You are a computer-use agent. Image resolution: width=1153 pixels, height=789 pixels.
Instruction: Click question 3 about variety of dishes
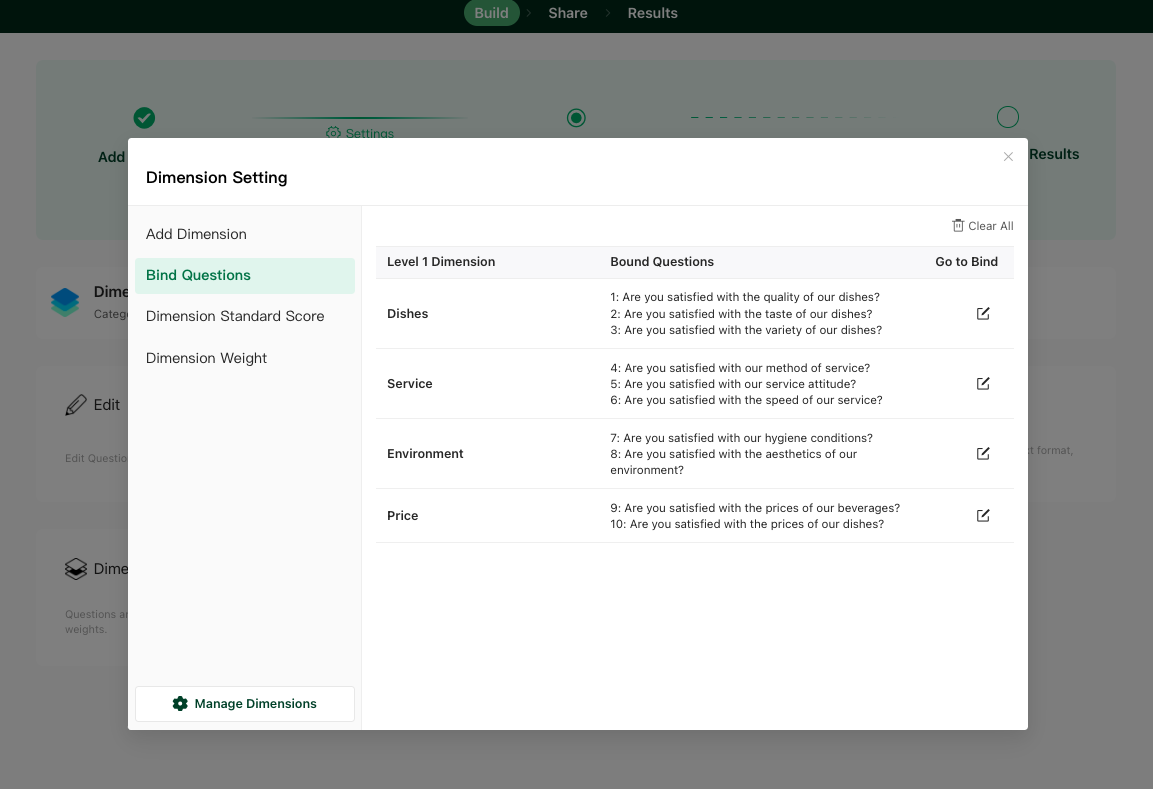(746, 330)
